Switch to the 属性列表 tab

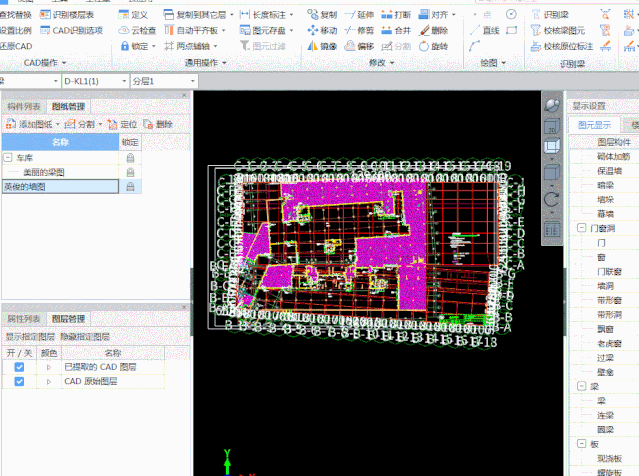click(x=24, y=319)
